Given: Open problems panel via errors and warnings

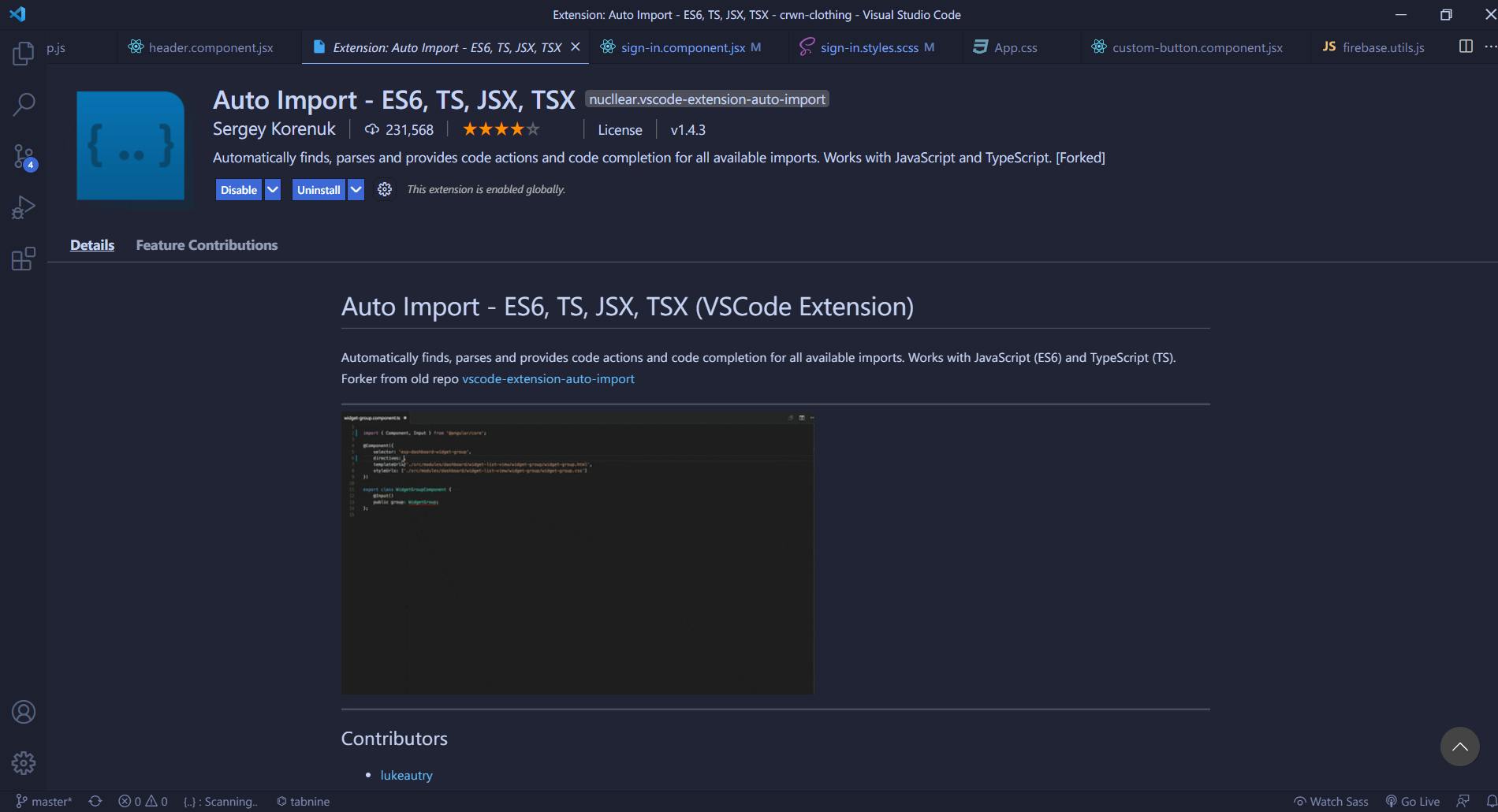Looking at the screenshot, I should [143, 801].
